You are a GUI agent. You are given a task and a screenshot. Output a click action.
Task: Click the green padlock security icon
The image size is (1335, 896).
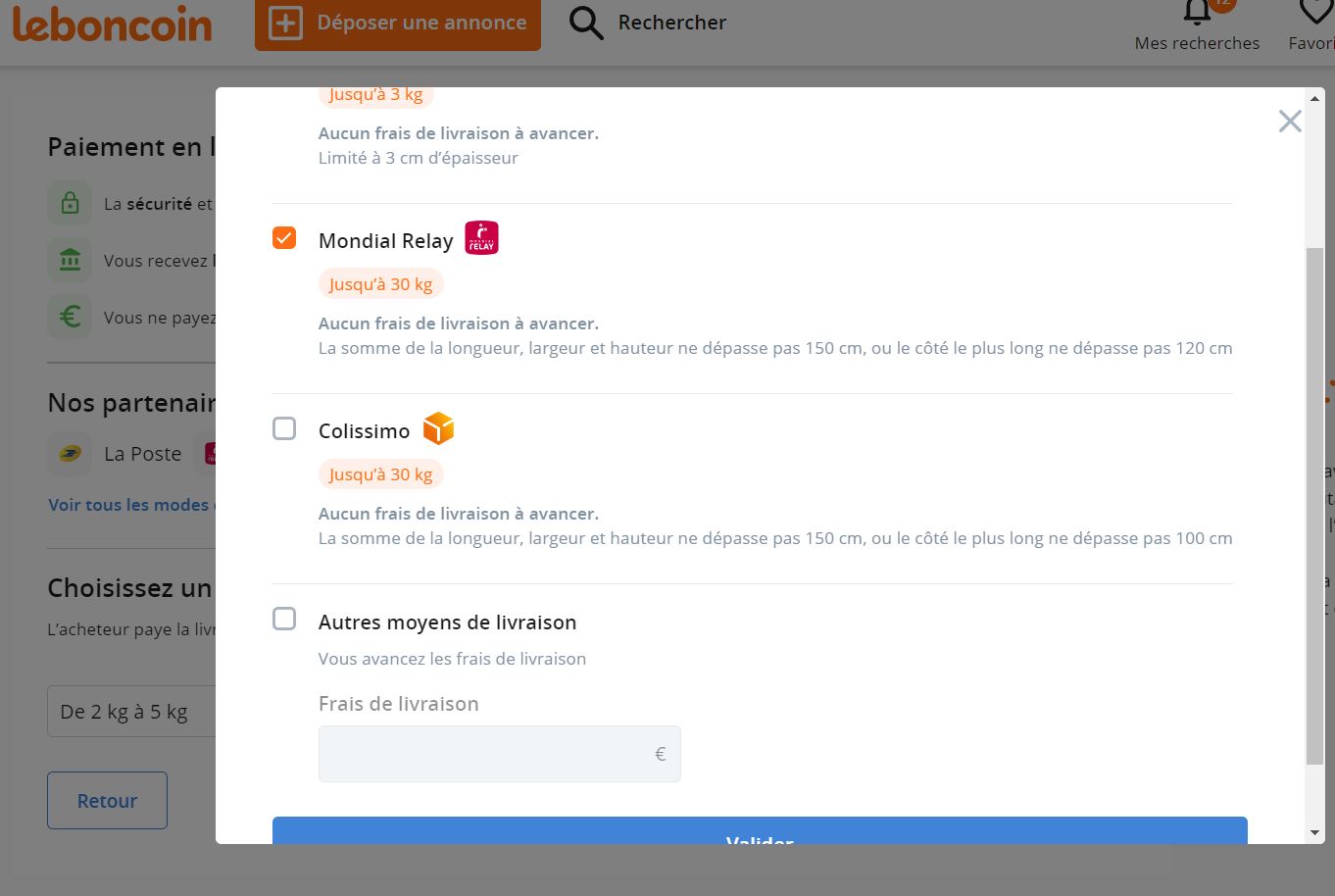pos(70,204)
